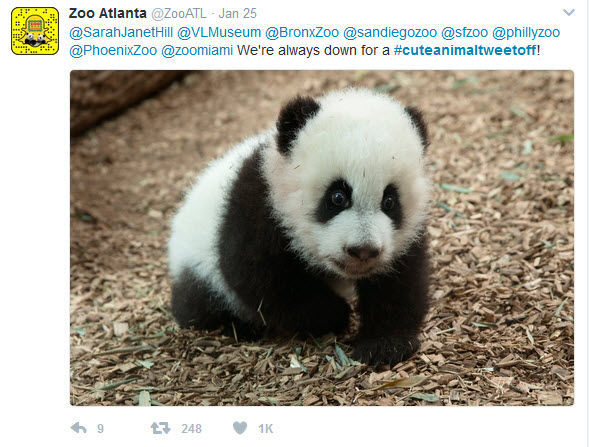Screen dimensions: 589x447
Task: Visit the @BronxZoo mention
Action: tap(302, 32)
